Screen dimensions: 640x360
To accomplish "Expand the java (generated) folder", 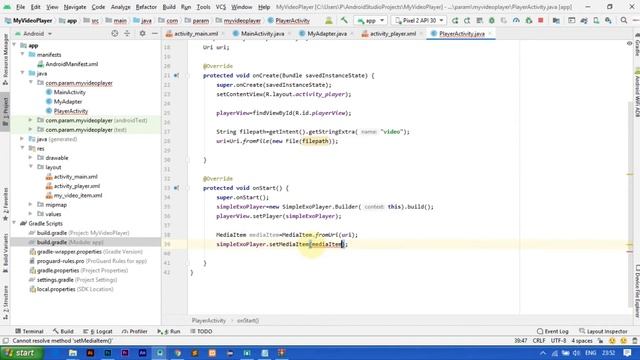I will [23, 139].
